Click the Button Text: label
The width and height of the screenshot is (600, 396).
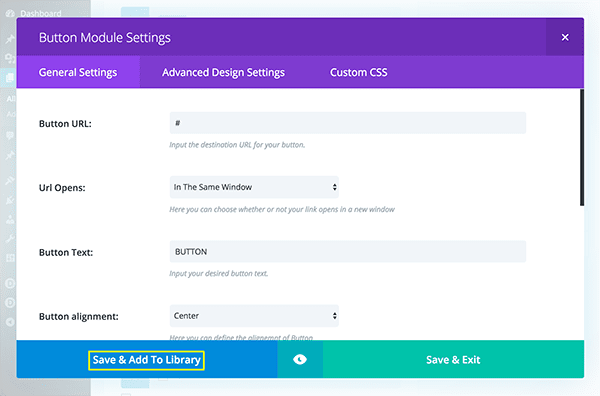[66, 253]
